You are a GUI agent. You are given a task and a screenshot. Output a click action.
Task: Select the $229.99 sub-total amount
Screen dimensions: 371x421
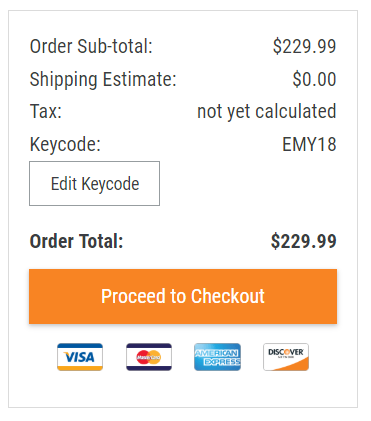click(x=304, y=46)
